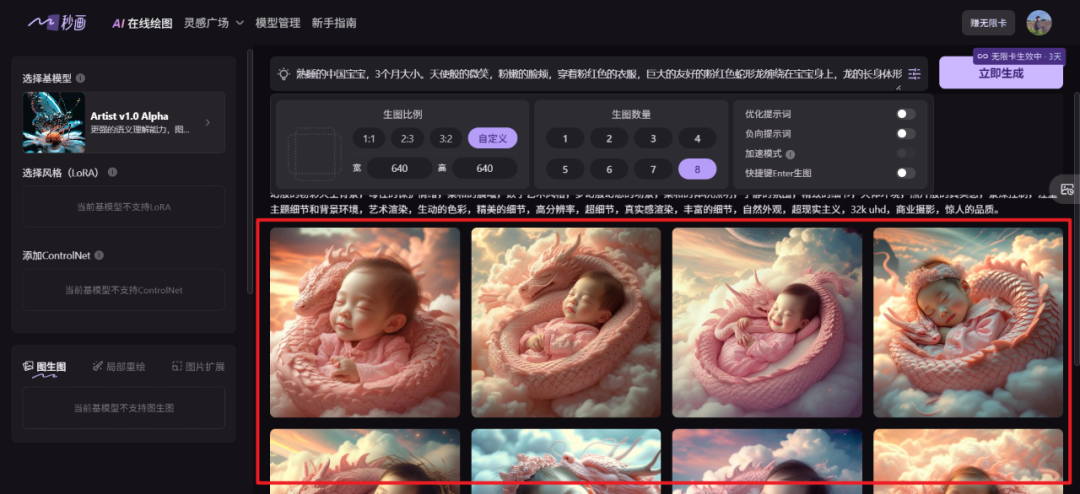
Task: Enable the 负向提示词 switch
Action: (905, 134)
